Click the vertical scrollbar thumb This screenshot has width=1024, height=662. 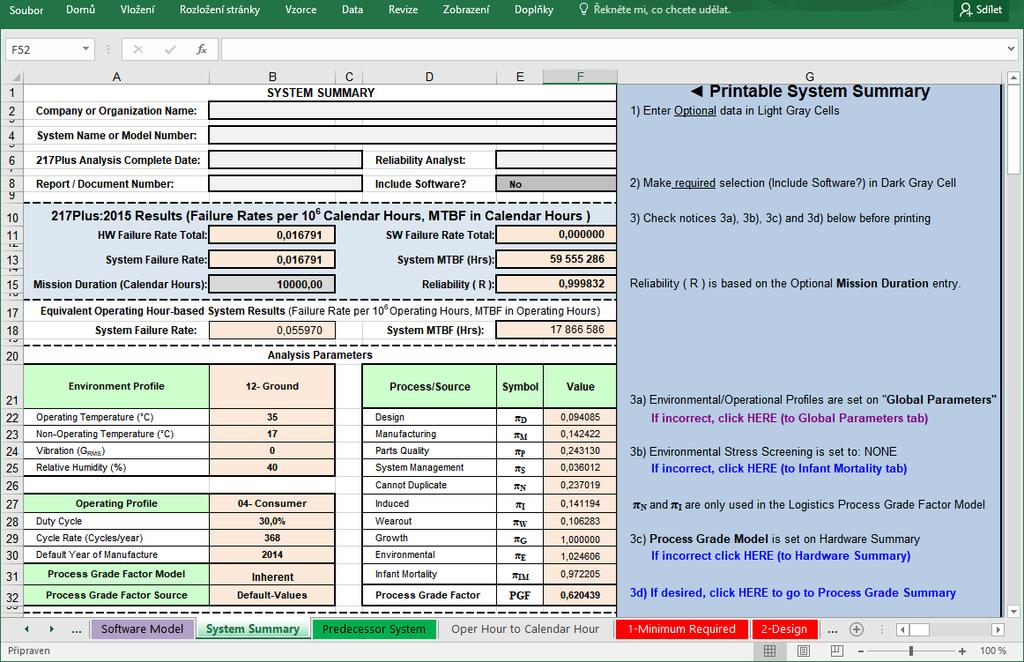(x=1013, y=129)
